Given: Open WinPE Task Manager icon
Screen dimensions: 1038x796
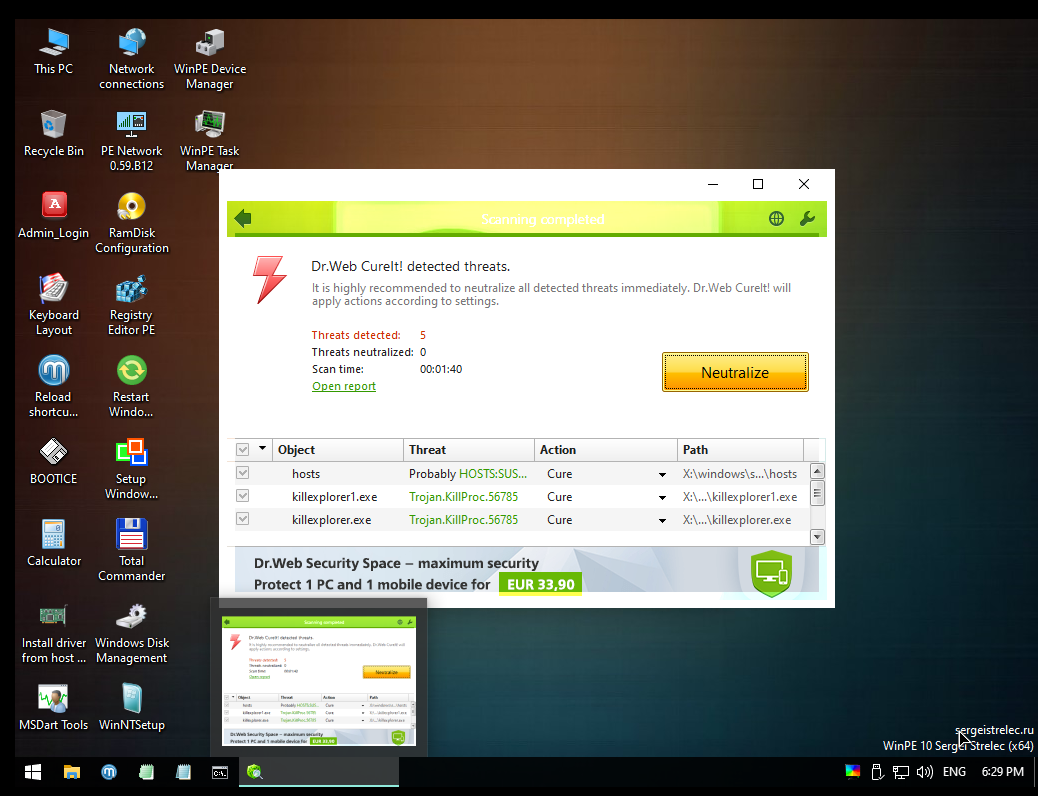Looking at the screenshot, I should 210,141.
